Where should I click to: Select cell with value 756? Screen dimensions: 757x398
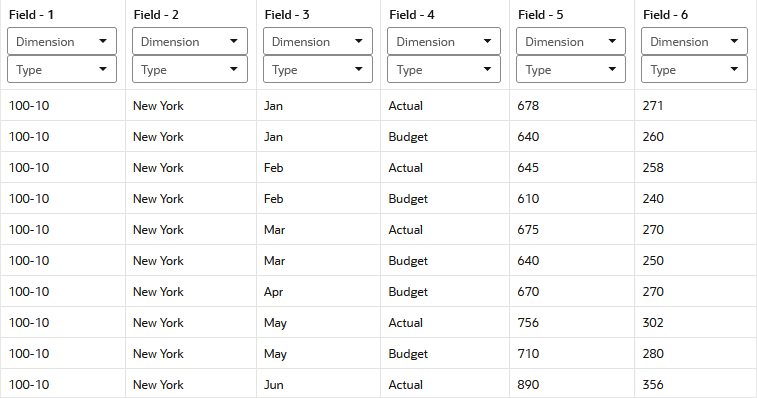(572, 323)
